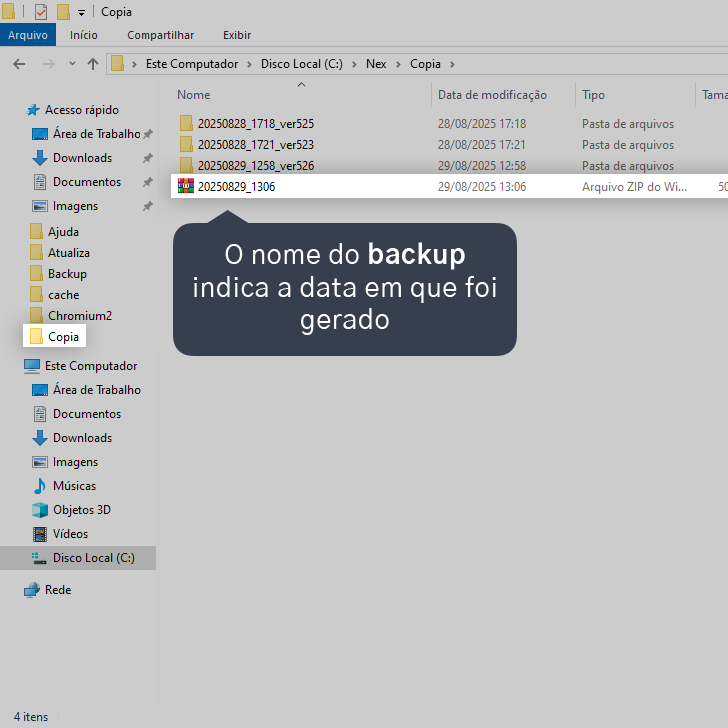Open pinned Documentos under Acesso rápido
Viewport: 728px width, 728px height.
(x=87, y=182)
